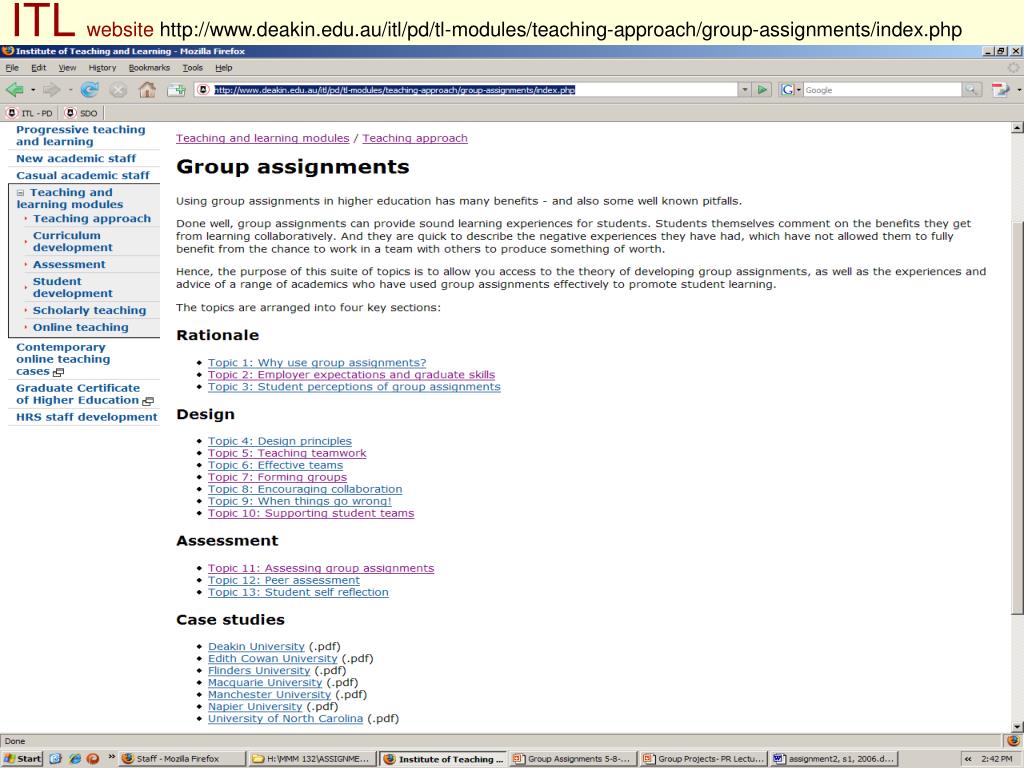Open the address bar URL history dropdown
The width and height of the screenshot is (1024, 768).
(744, 89)
